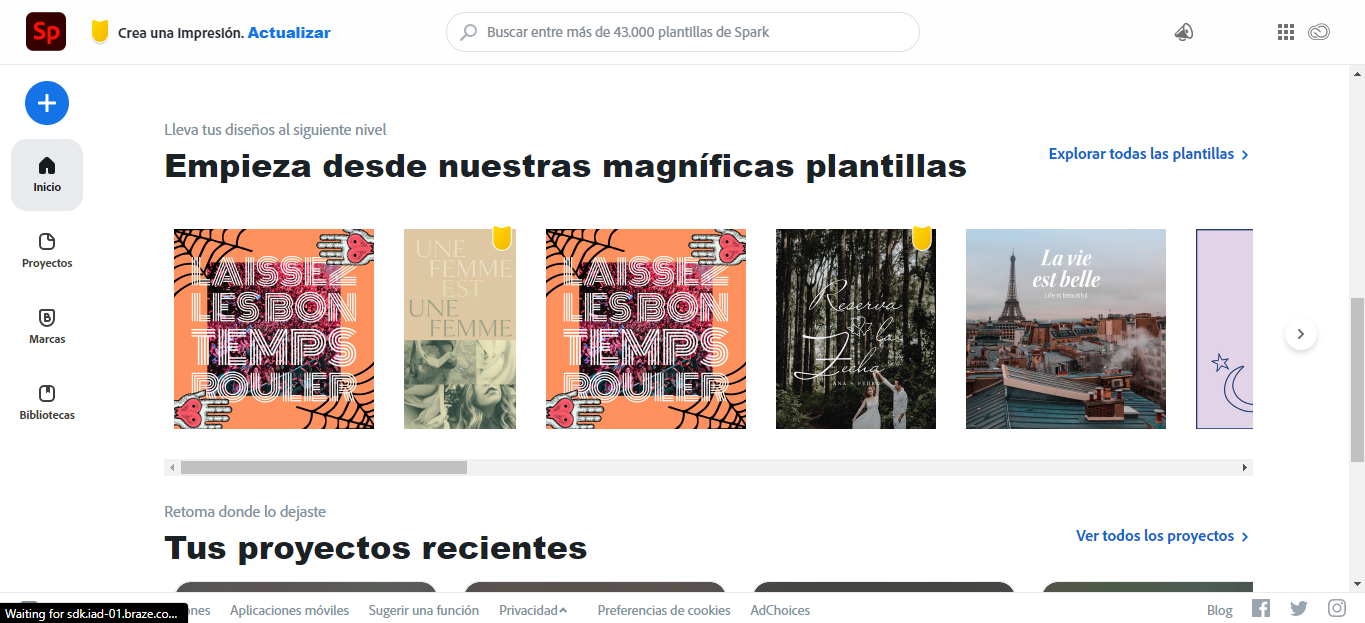Click the blue plus create button

[47, 103]
